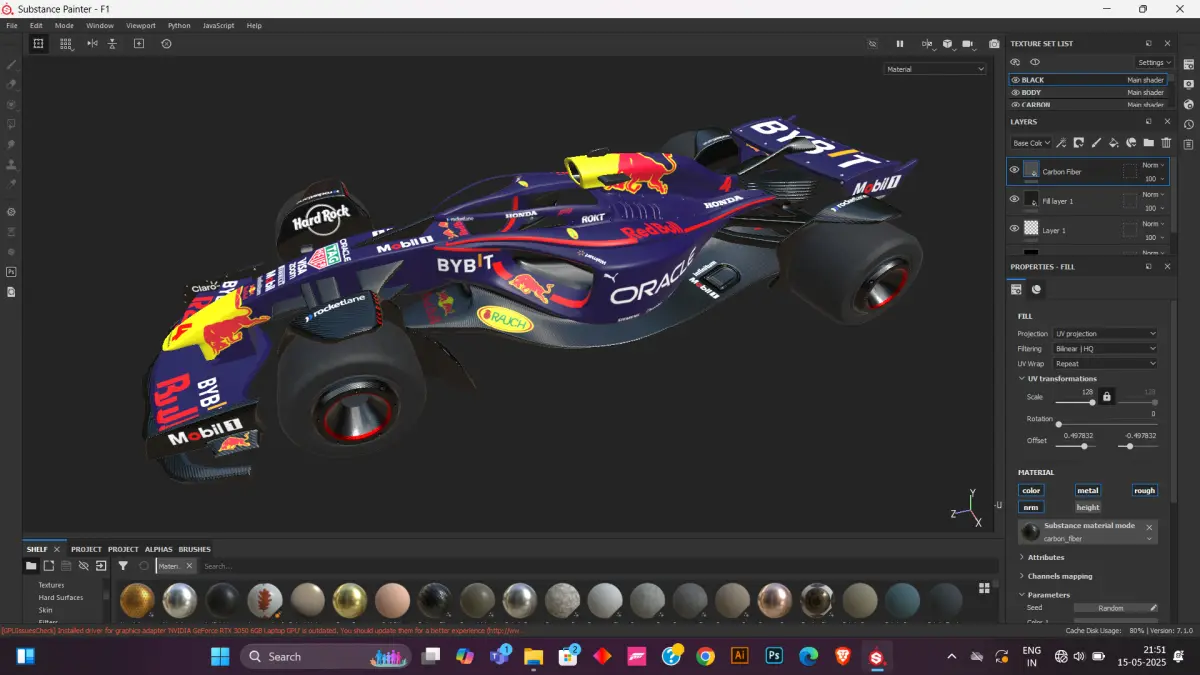1200x675 pixels.
Task: Select the Material picker eyedropper tool
Action: pos(11,184)
